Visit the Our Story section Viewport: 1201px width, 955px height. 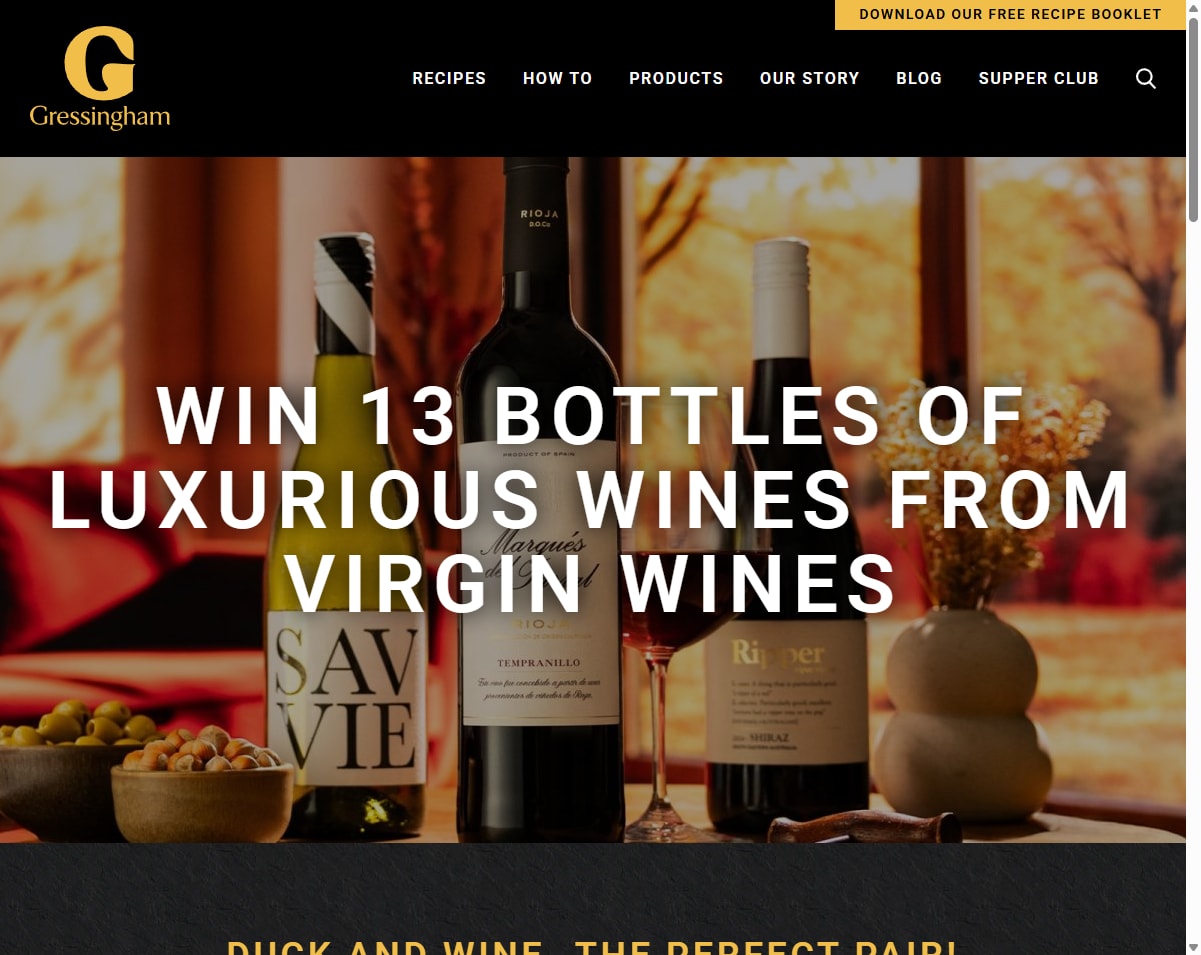(810, 78)
